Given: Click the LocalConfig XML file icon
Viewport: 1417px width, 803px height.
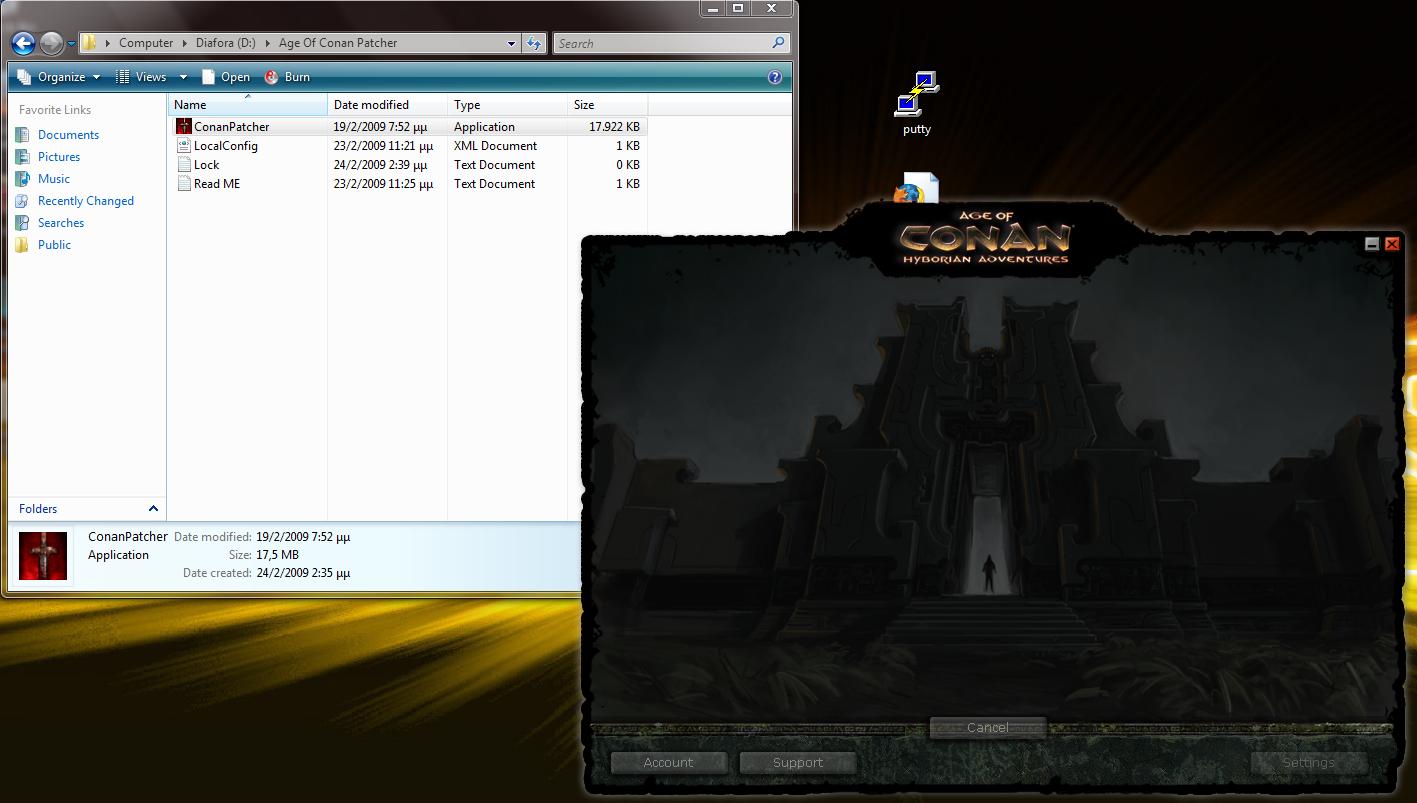Looking at the screenshot, I should [183, 146].
